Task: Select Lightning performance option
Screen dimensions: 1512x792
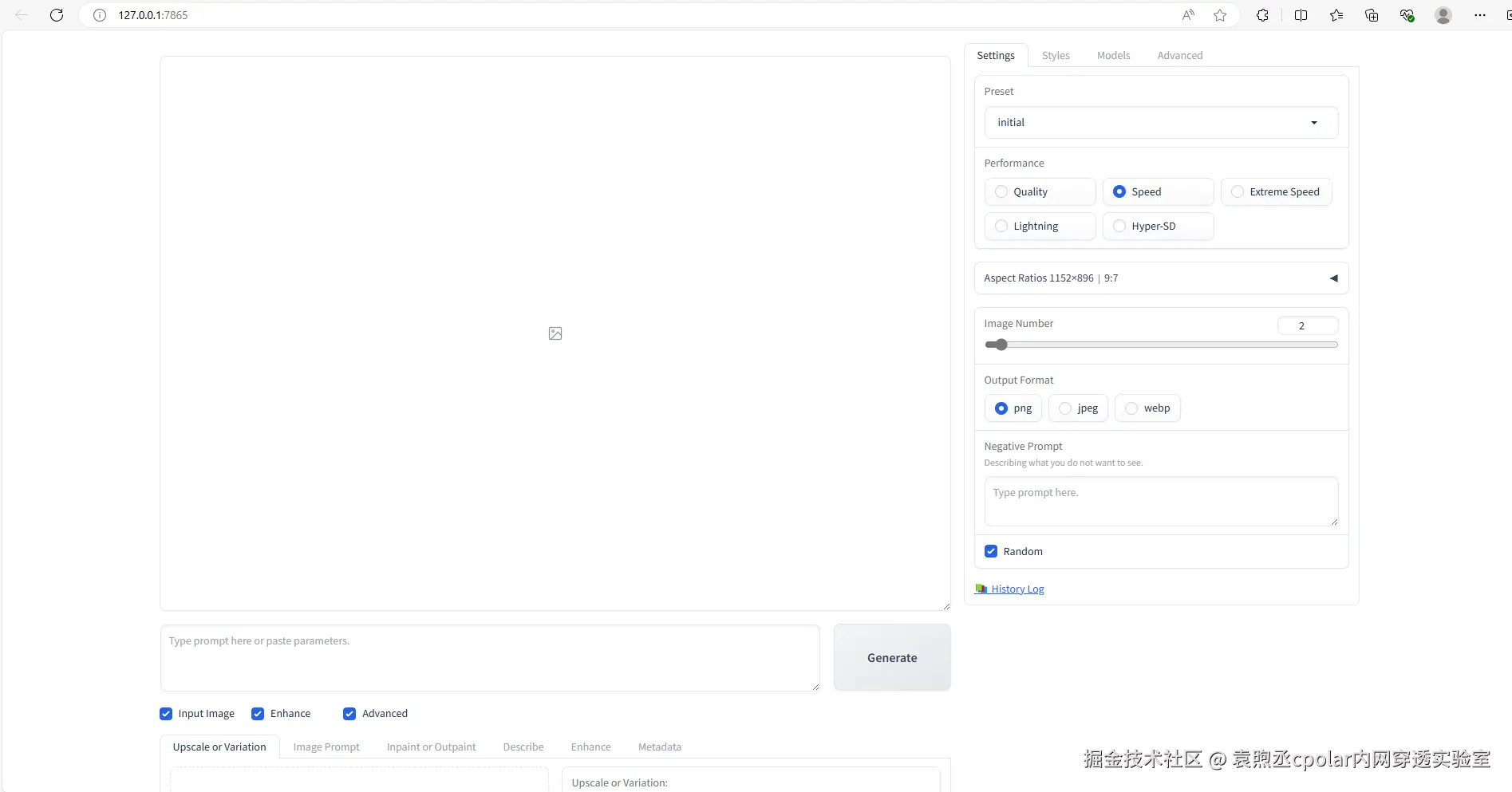Action: pyautogui.click(x=1040, y=226)
